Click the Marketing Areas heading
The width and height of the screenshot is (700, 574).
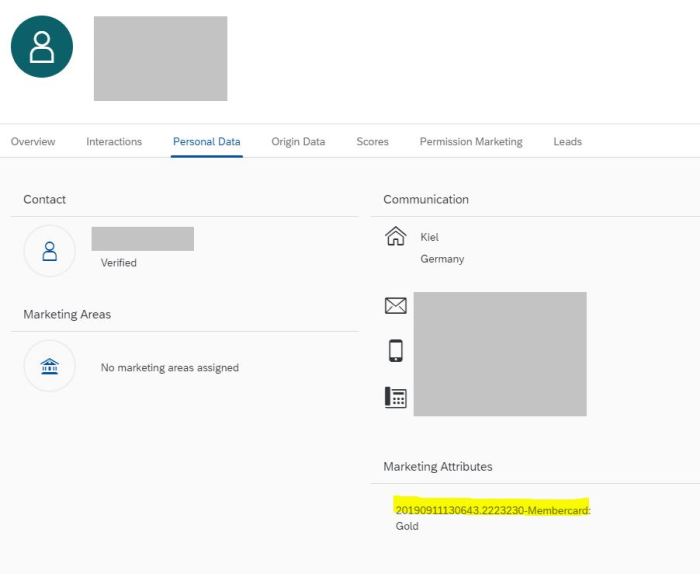point(67,314)
